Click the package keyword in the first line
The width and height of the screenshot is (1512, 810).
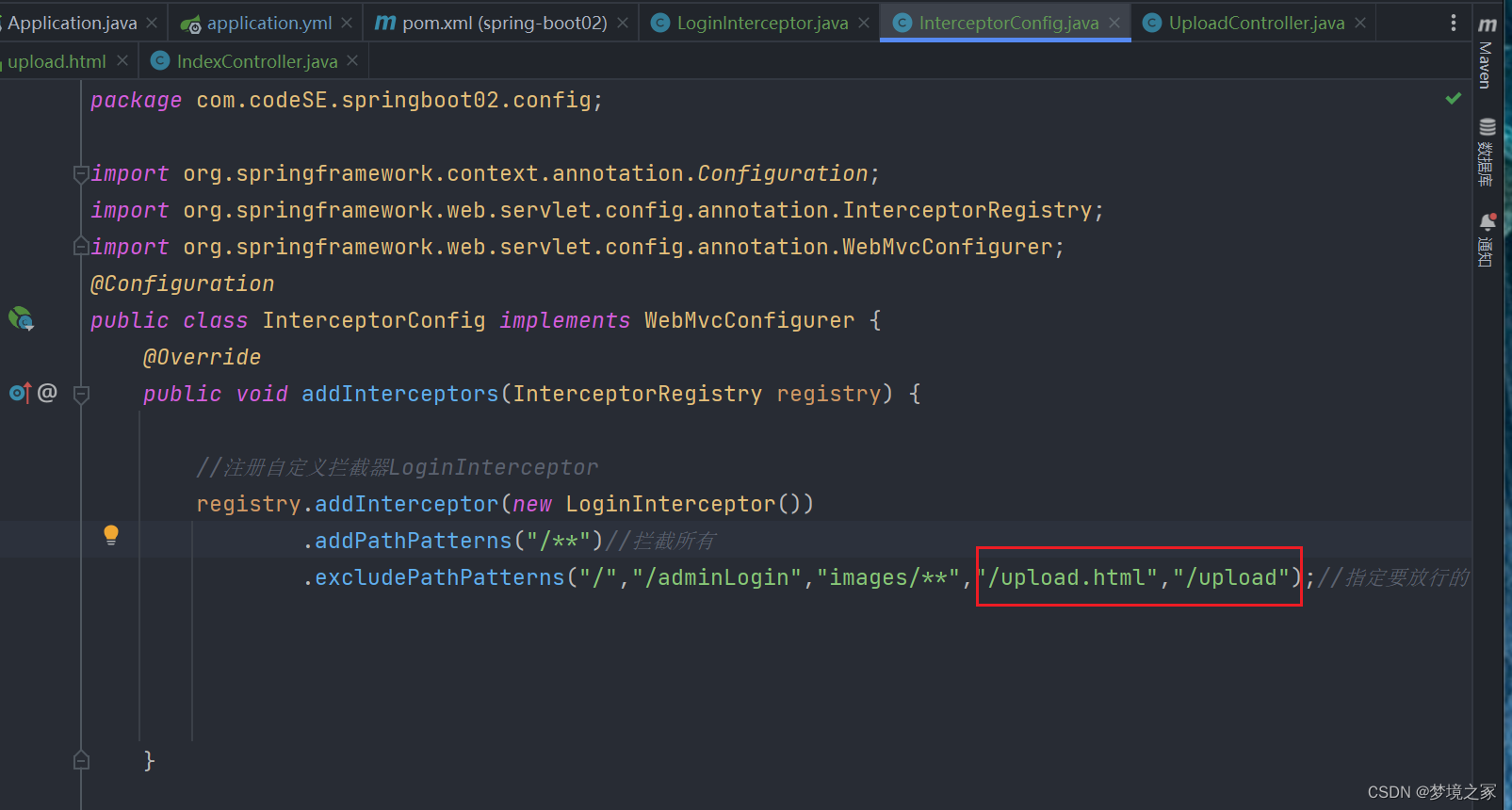136,100
